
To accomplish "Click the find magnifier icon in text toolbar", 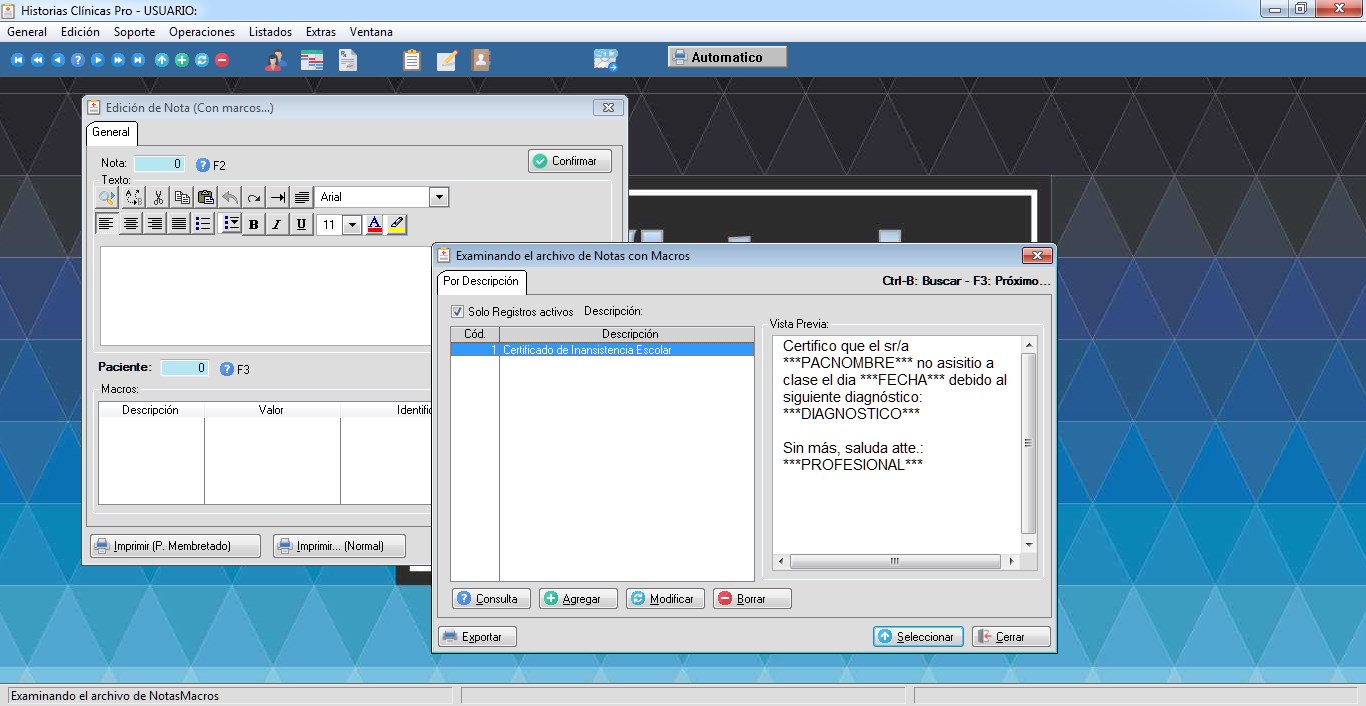I will coord(108,198).
